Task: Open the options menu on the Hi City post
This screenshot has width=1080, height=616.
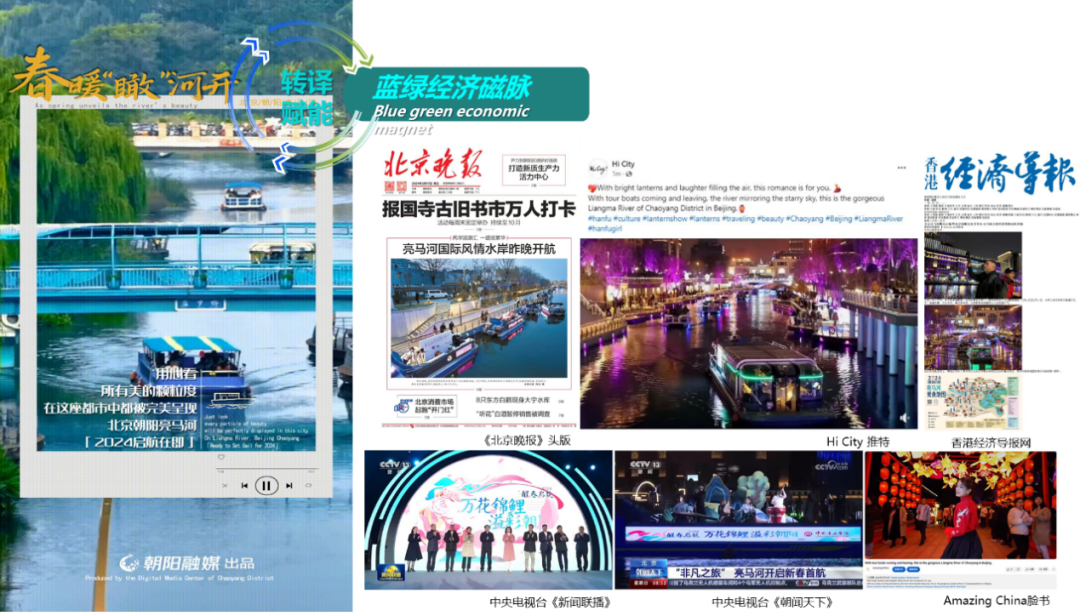Action: click(x=902, y=168)
